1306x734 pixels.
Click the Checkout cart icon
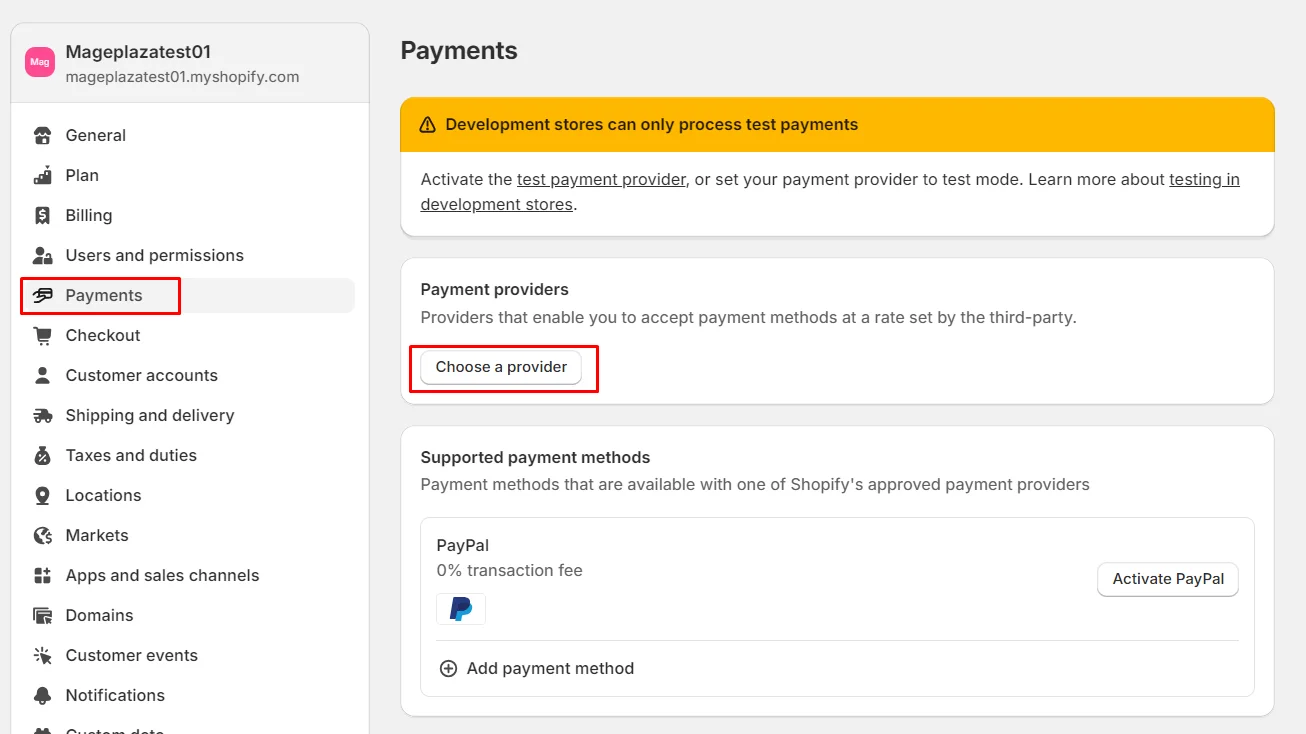coord(42,335)
